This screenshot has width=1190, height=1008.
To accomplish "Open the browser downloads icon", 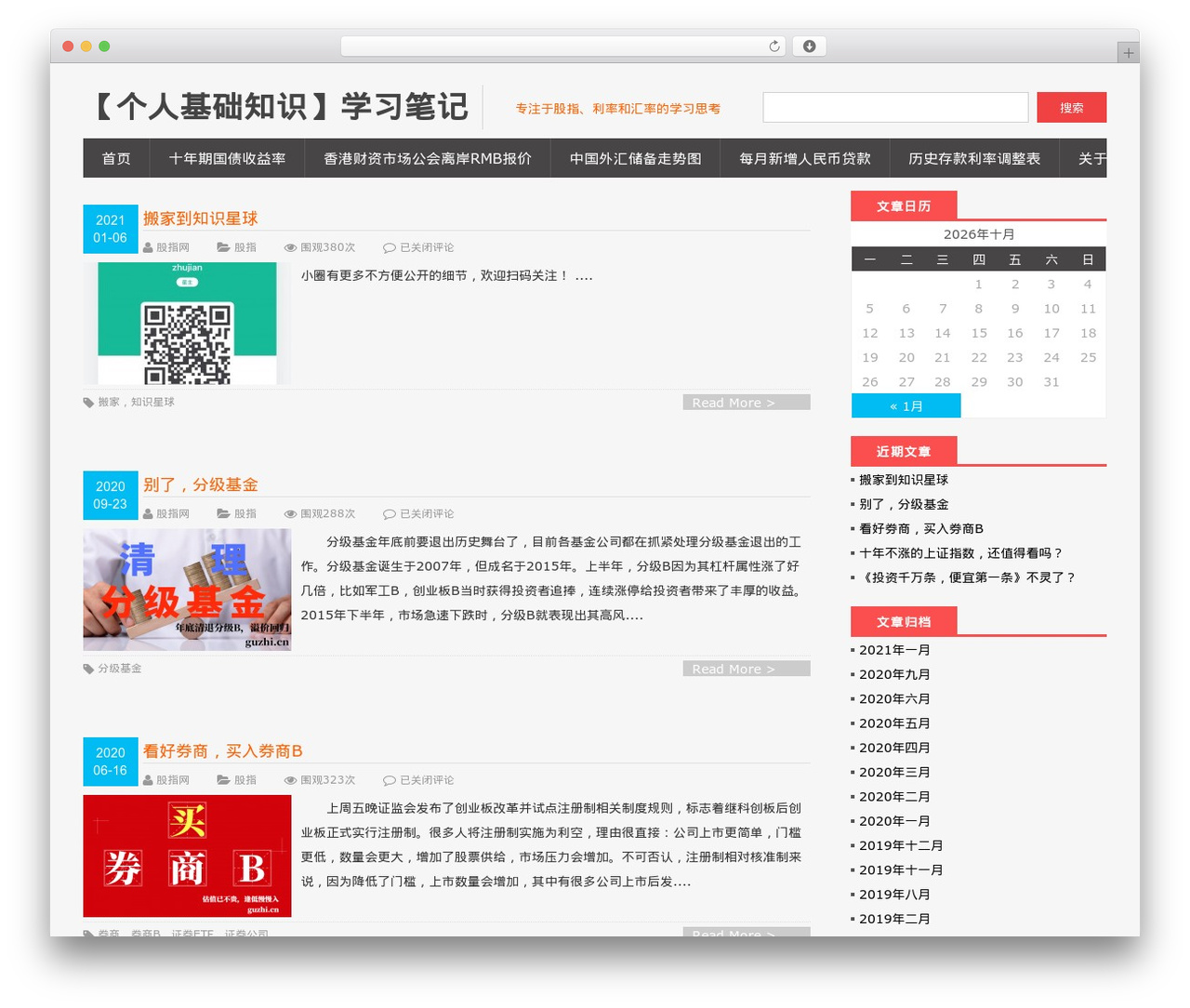I will tap(809, 46).
